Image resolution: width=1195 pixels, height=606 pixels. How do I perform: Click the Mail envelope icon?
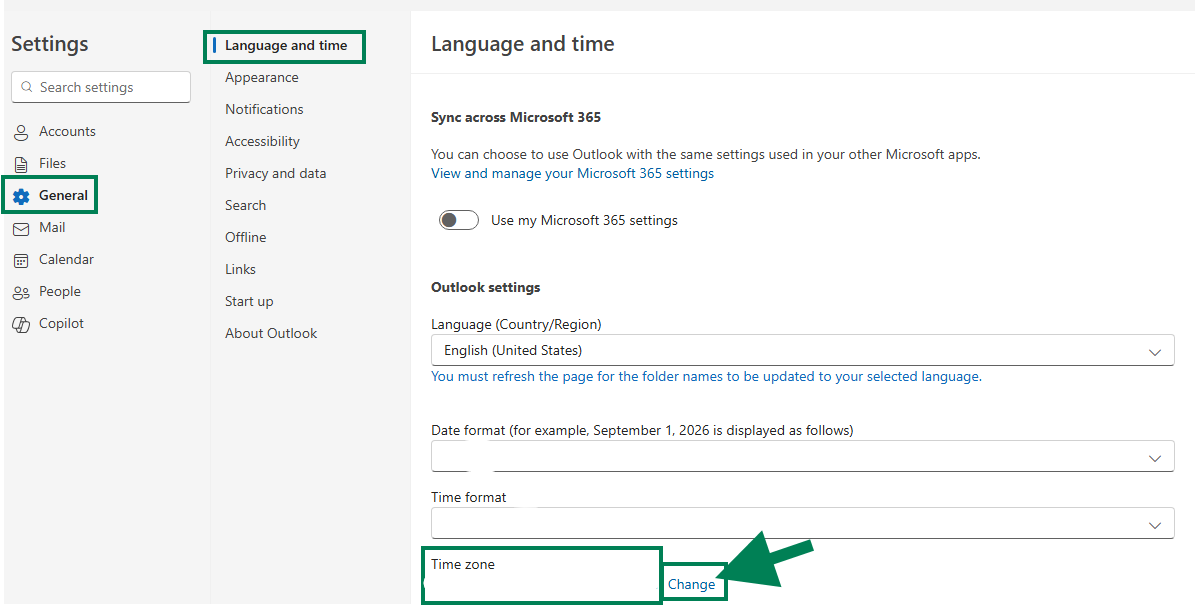coord(21,229)
